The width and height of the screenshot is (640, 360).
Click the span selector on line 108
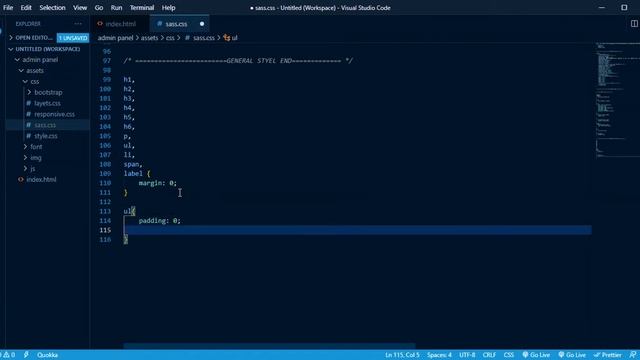coord(131,164)
